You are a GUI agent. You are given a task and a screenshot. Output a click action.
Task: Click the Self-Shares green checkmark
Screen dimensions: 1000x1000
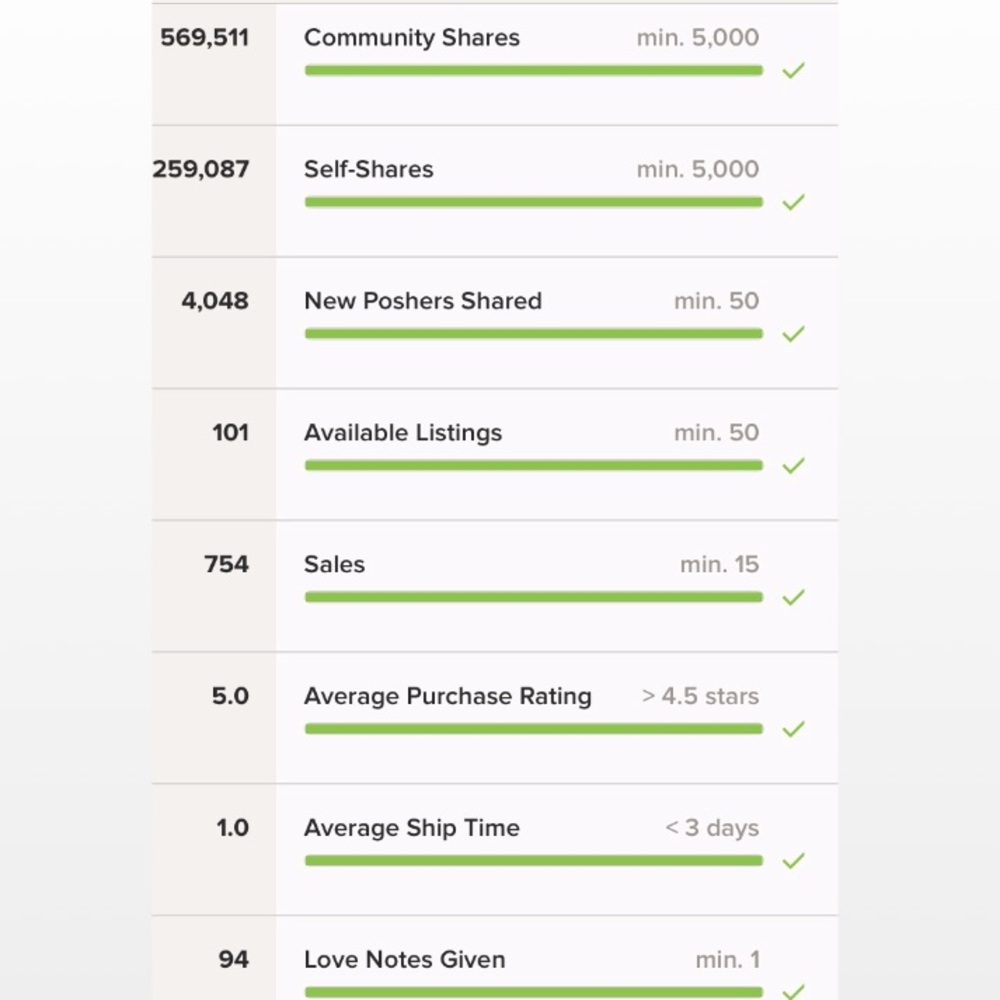pos(793,202)
